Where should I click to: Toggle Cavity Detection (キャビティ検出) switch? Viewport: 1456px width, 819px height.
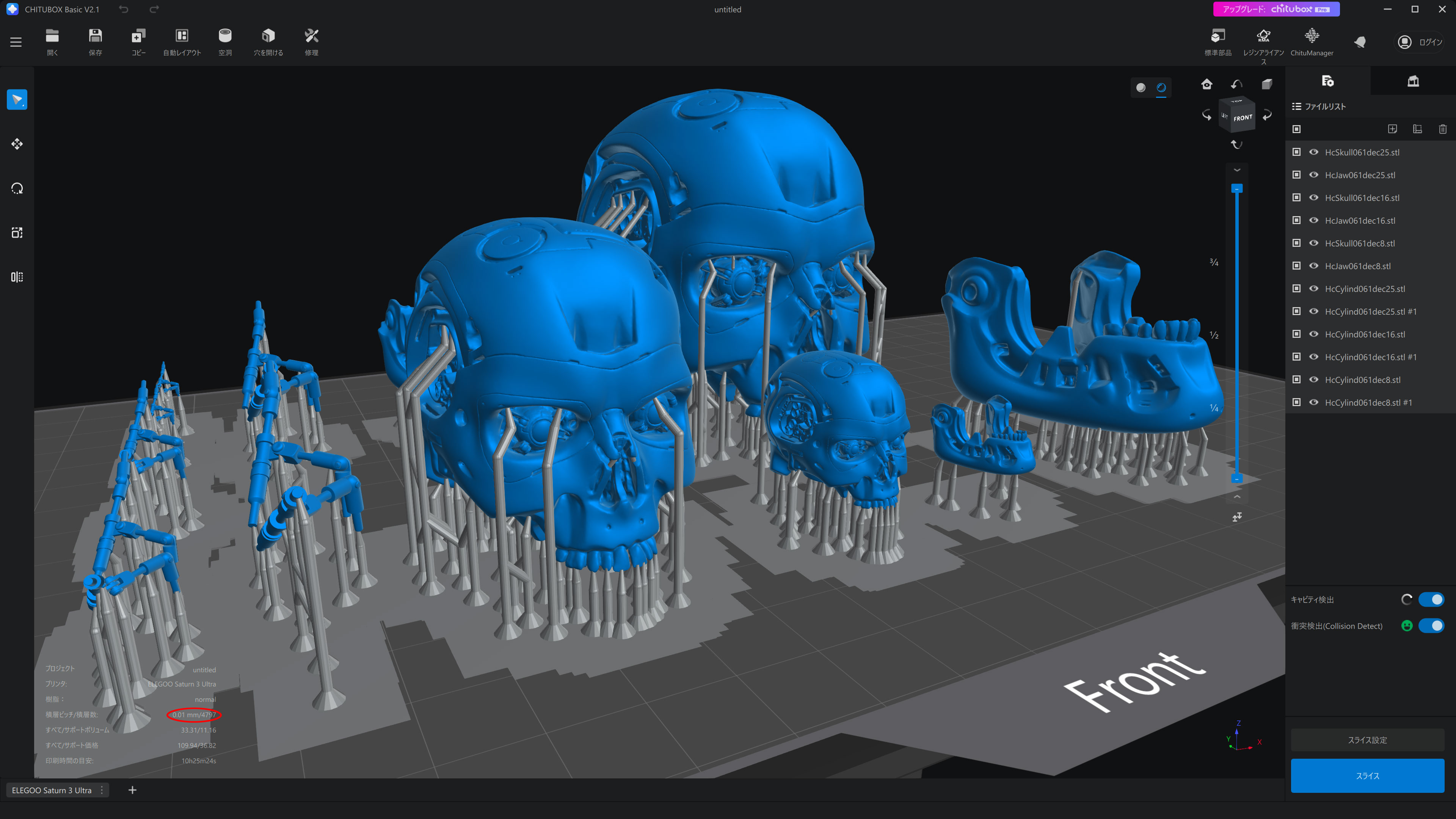pos(1431,600)
